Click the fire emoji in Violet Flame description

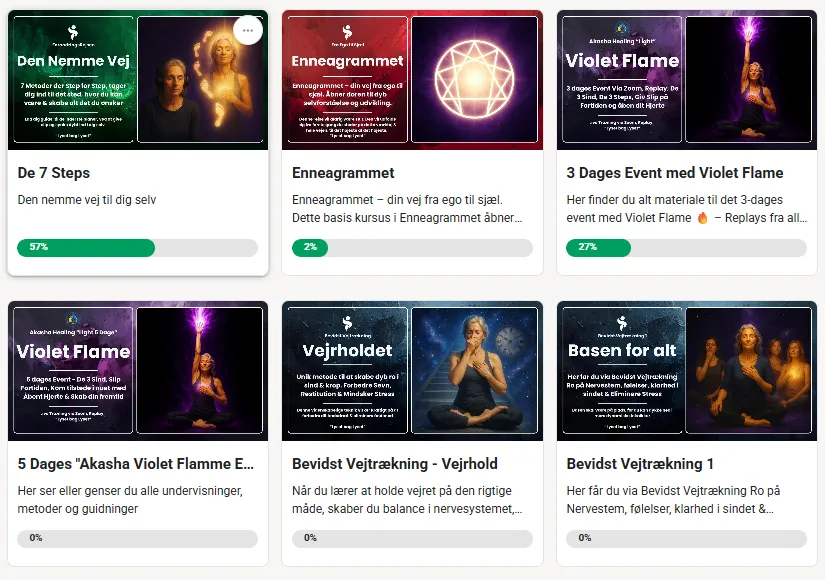point(702,218)
